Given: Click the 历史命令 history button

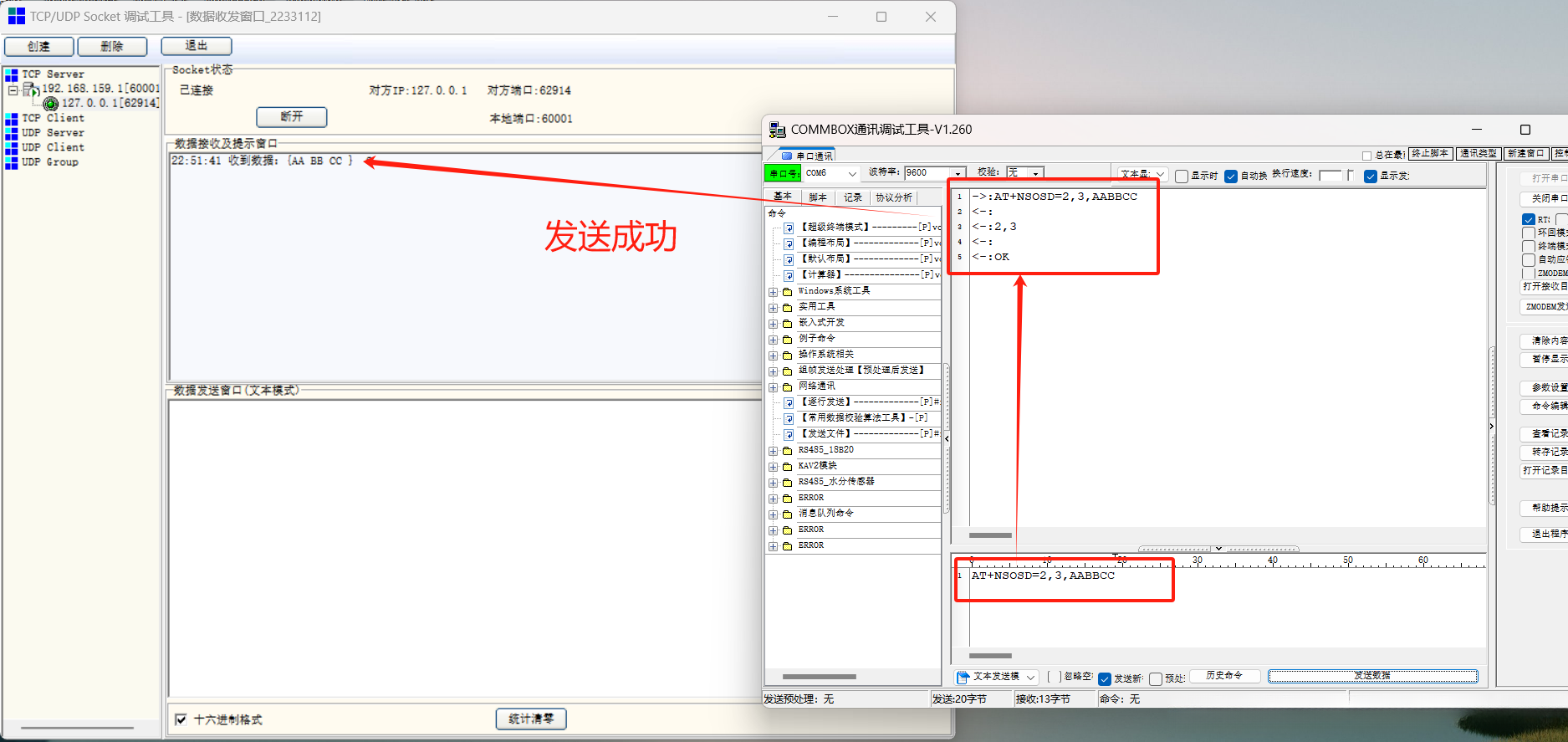Looking at the screenshot, I should [x=1224, y=676].
